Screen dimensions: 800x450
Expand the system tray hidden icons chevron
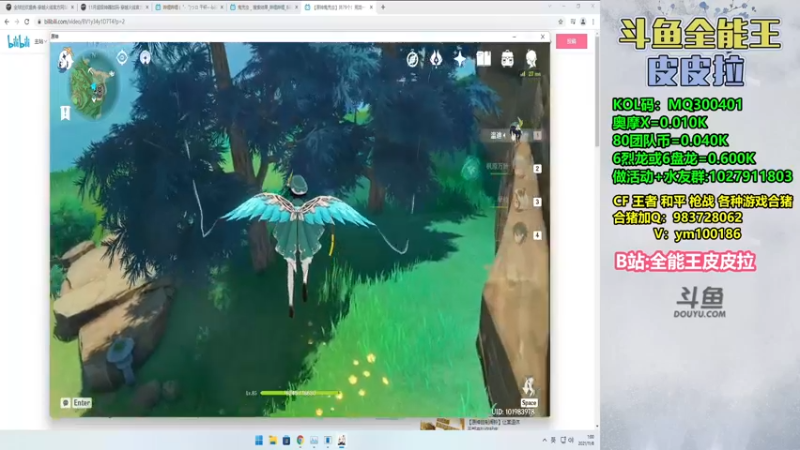544,440
